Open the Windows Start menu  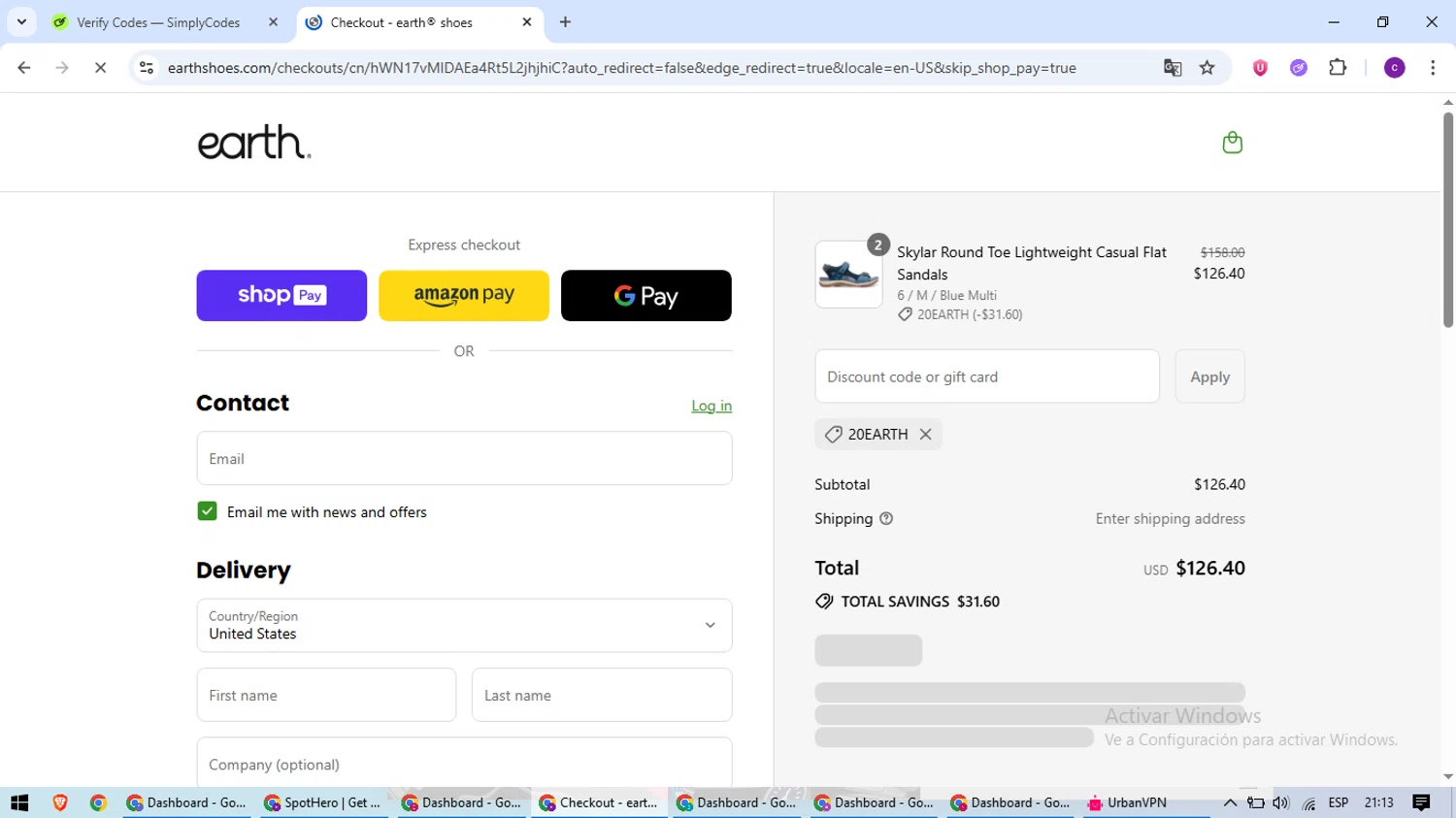click(x=19, y=802)
